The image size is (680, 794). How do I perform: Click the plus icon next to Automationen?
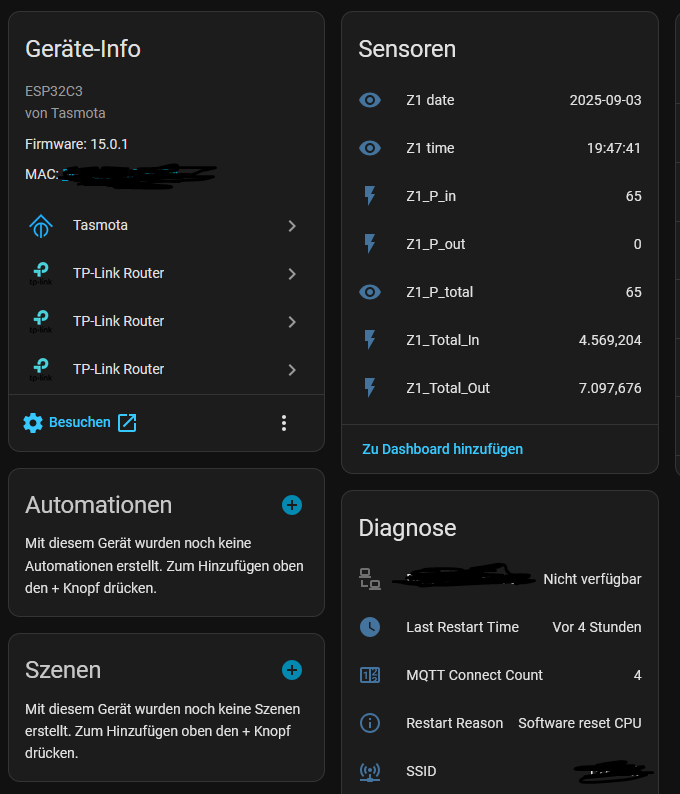pos(292,505)
